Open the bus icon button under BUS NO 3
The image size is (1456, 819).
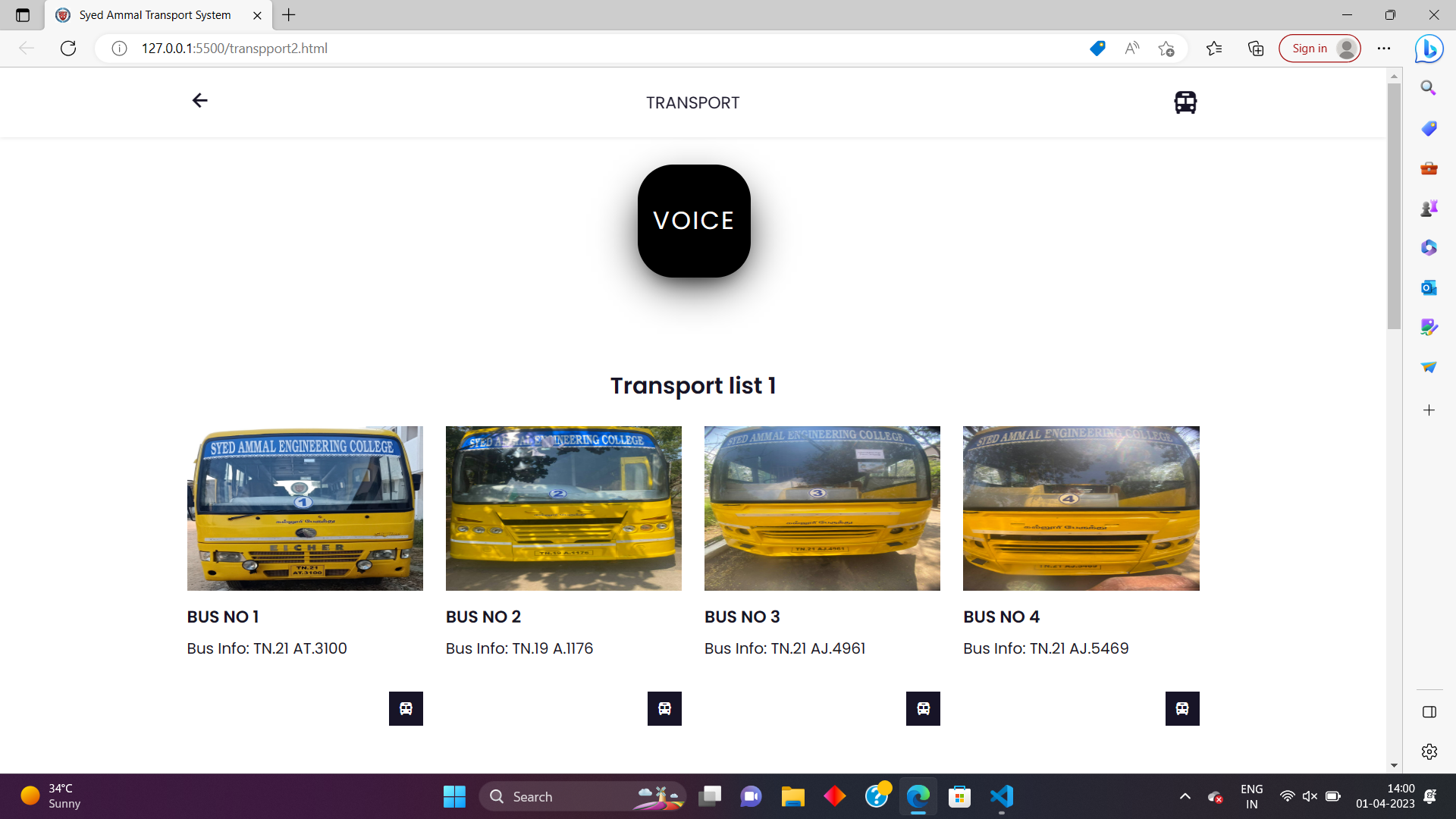pos(923,708)
